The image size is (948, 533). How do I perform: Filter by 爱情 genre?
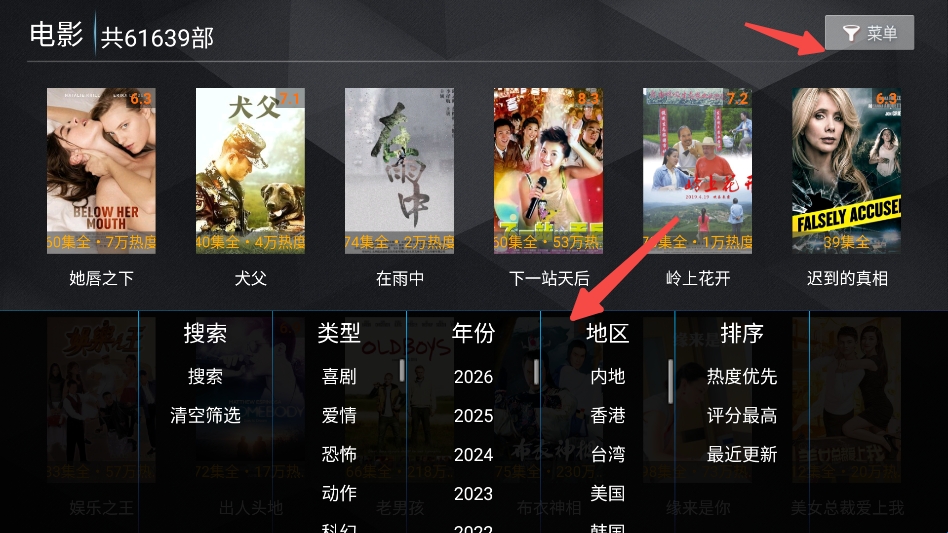point(339,415)
